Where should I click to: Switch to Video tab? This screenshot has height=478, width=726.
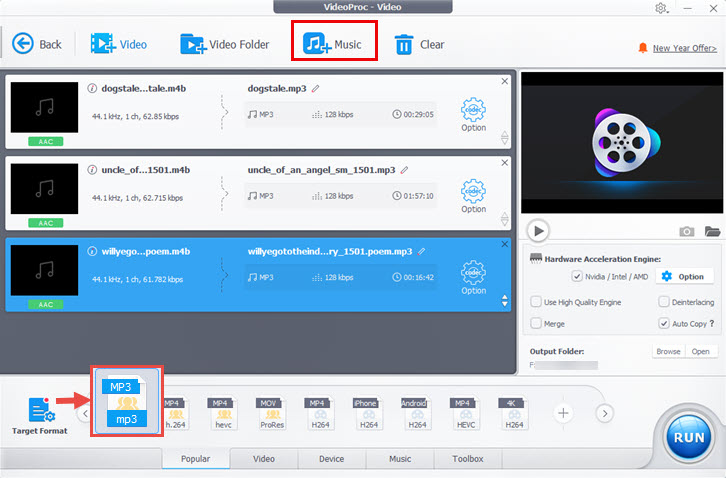pos(263,459)
